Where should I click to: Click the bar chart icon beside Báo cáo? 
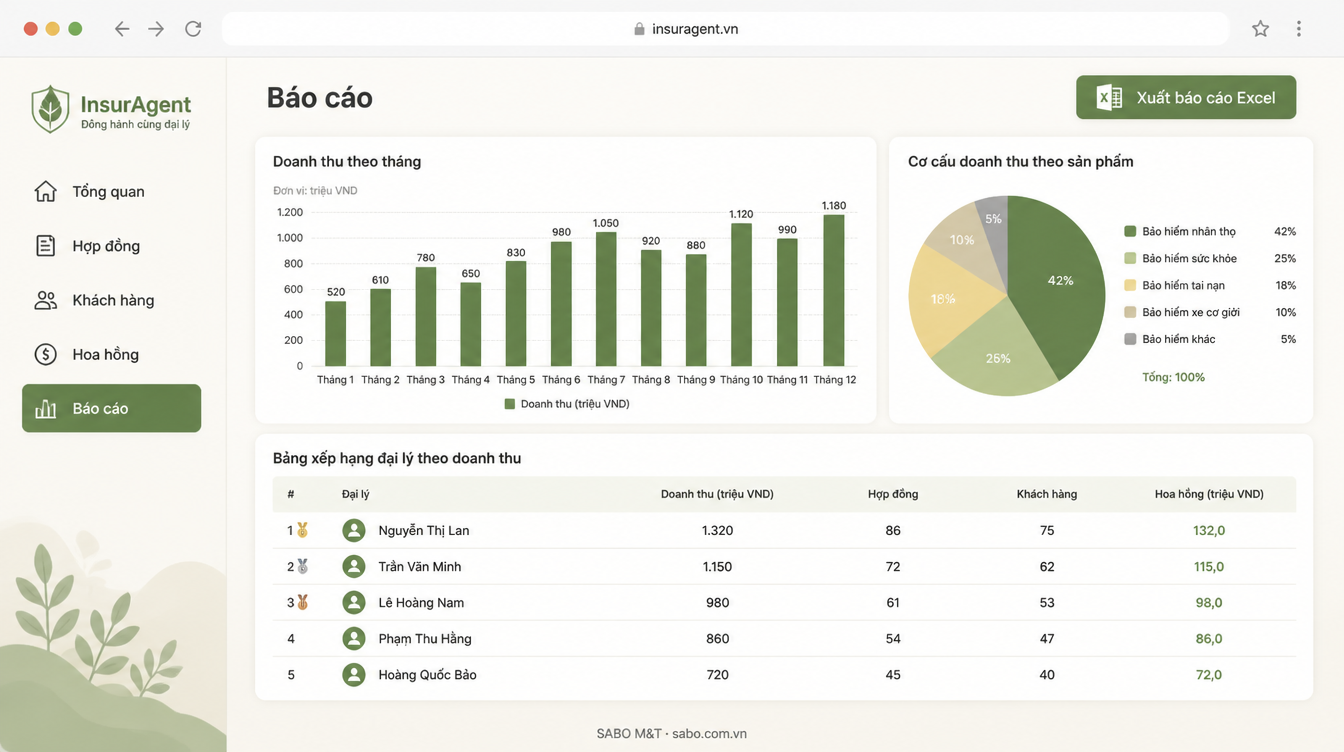[46, 408]
